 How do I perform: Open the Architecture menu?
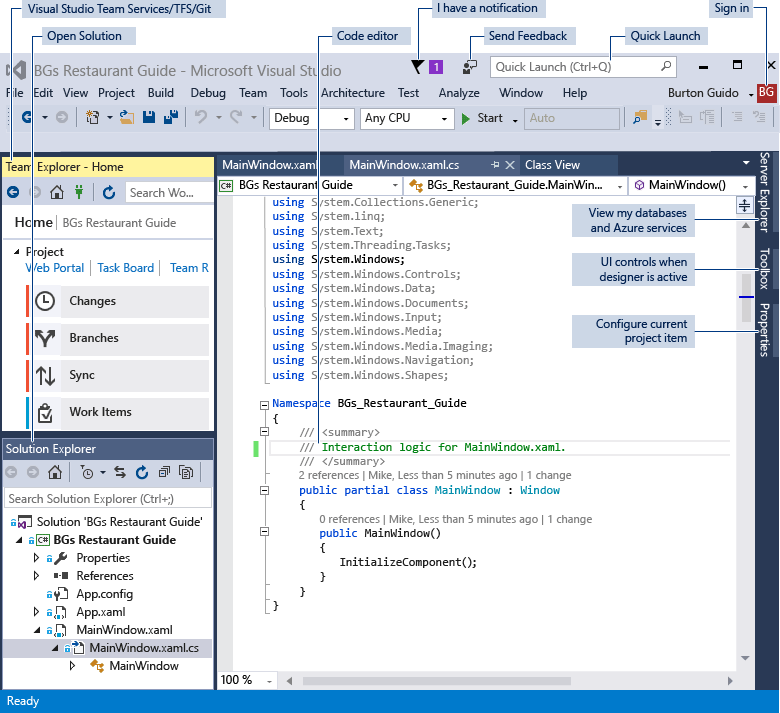tap(353, 93)
